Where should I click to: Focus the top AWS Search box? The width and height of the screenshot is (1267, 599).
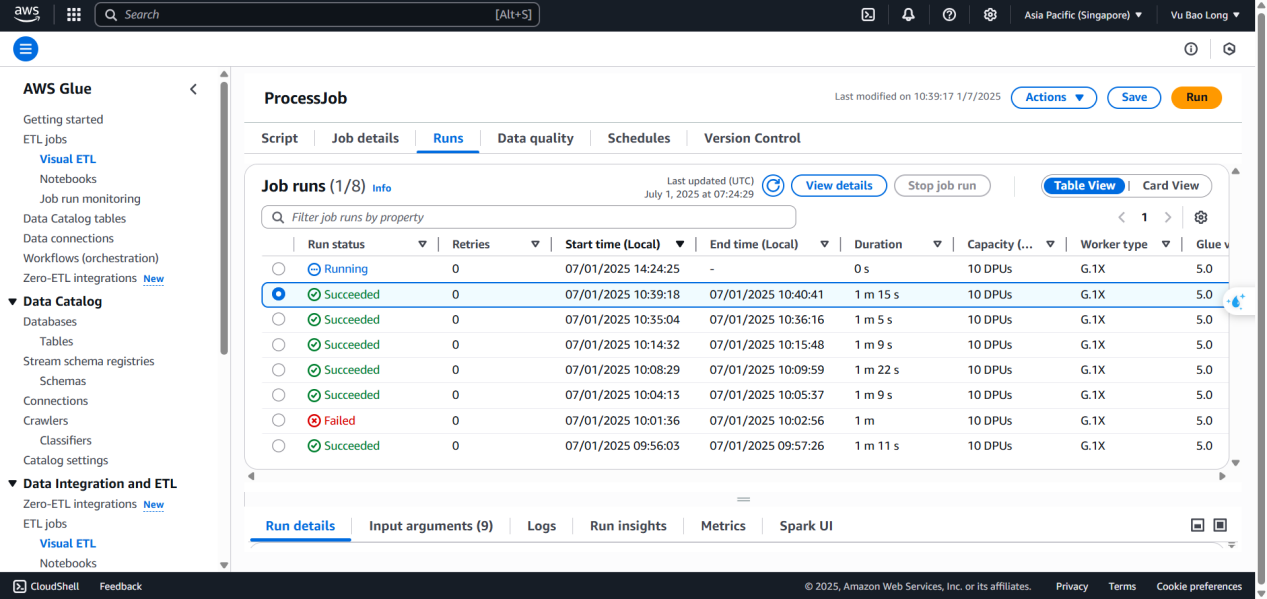click(x=317, y=15)
